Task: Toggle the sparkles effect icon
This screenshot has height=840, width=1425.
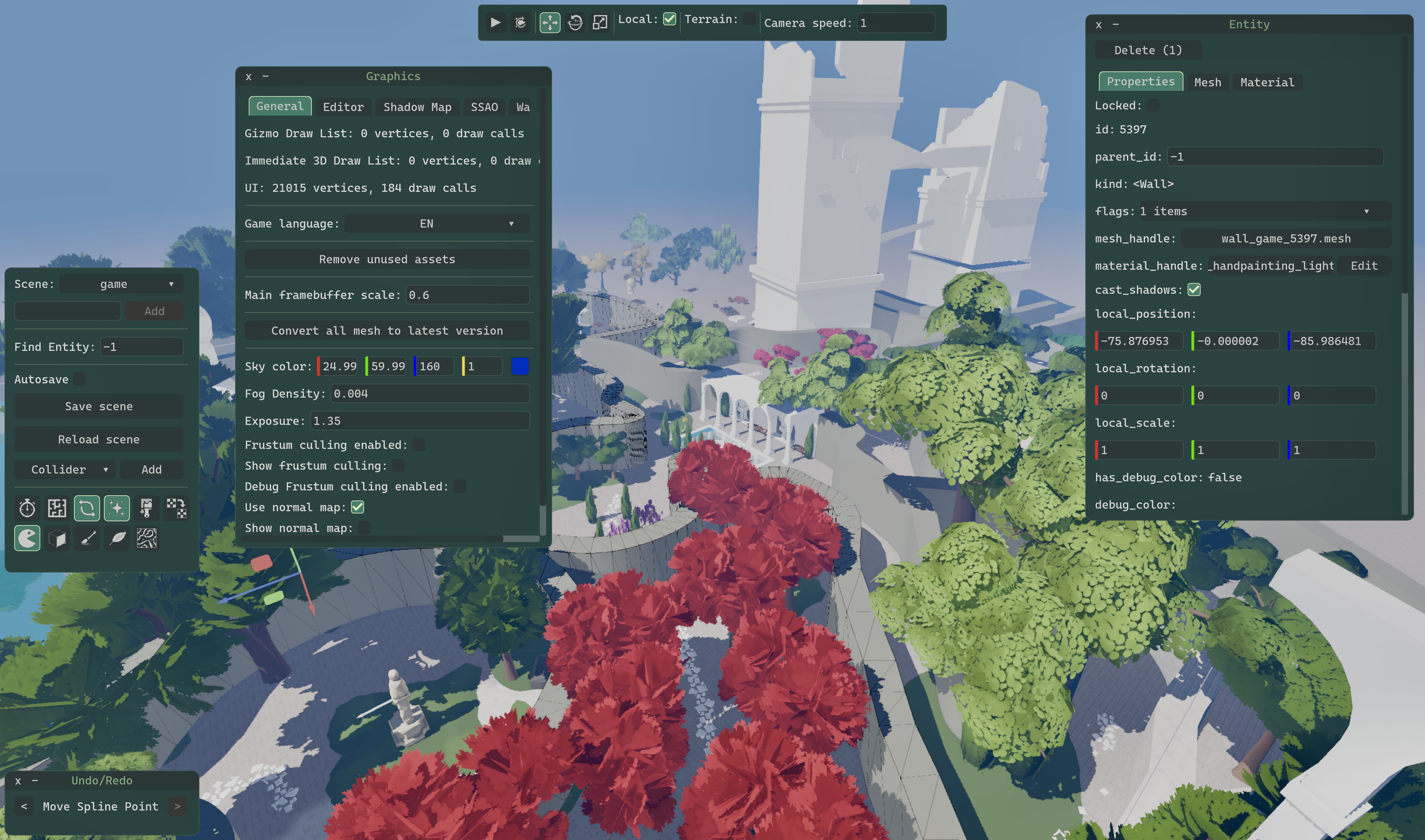Action: coord(117,508)
